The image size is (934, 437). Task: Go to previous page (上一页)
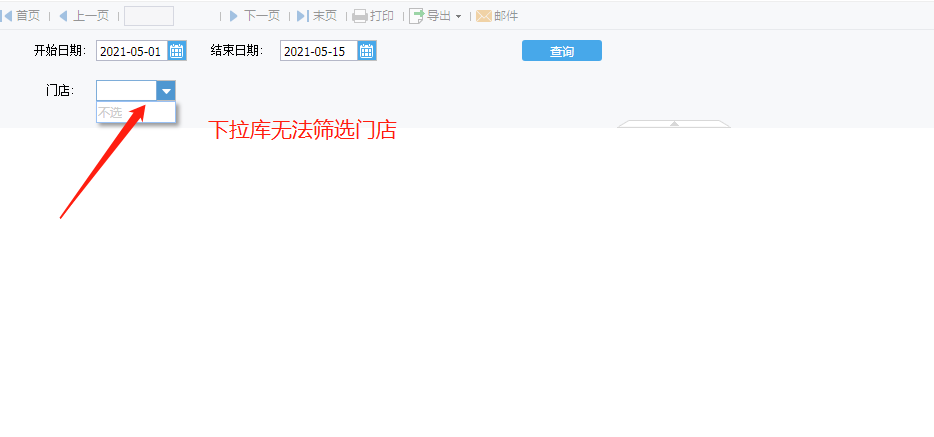click(x=84, y=16)
